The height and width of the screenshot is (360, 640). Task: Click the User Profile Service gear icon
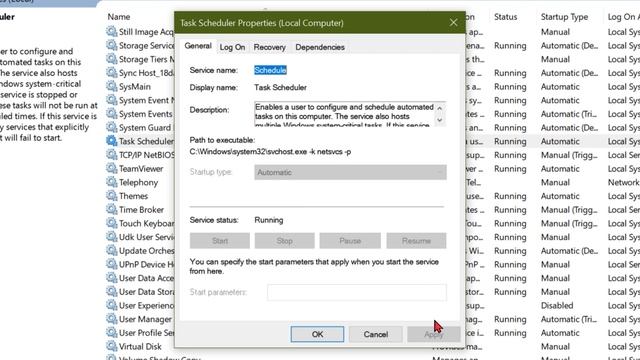click(x=111, y=332)
